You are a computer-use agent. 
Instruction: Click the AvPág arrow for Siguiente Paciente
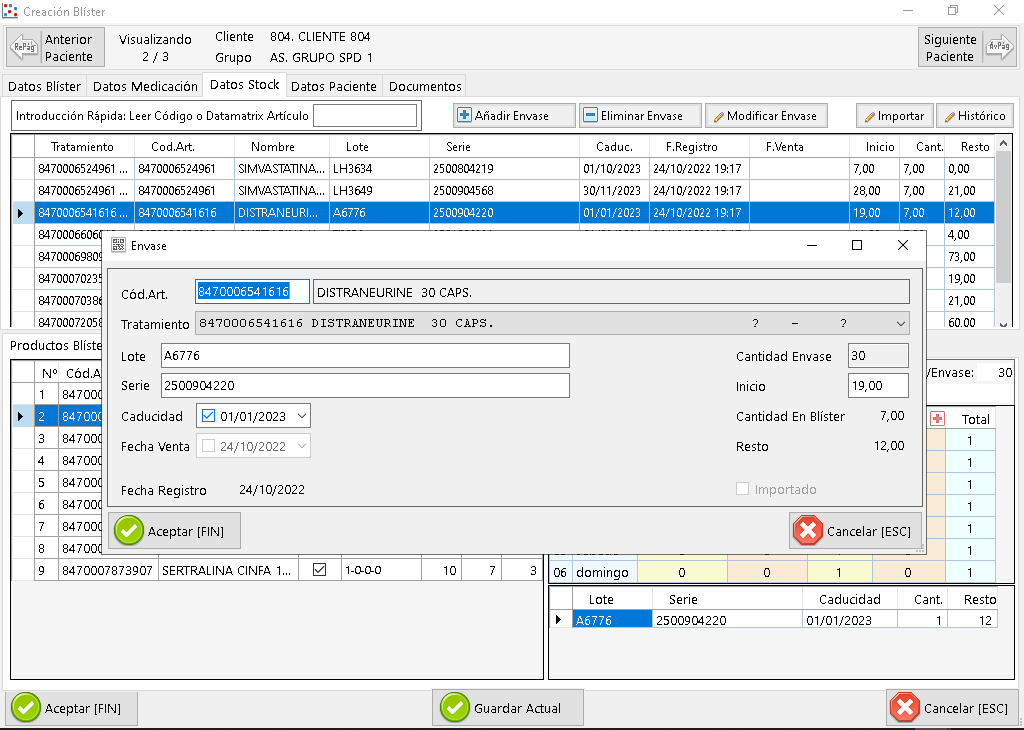(1000, 47)
